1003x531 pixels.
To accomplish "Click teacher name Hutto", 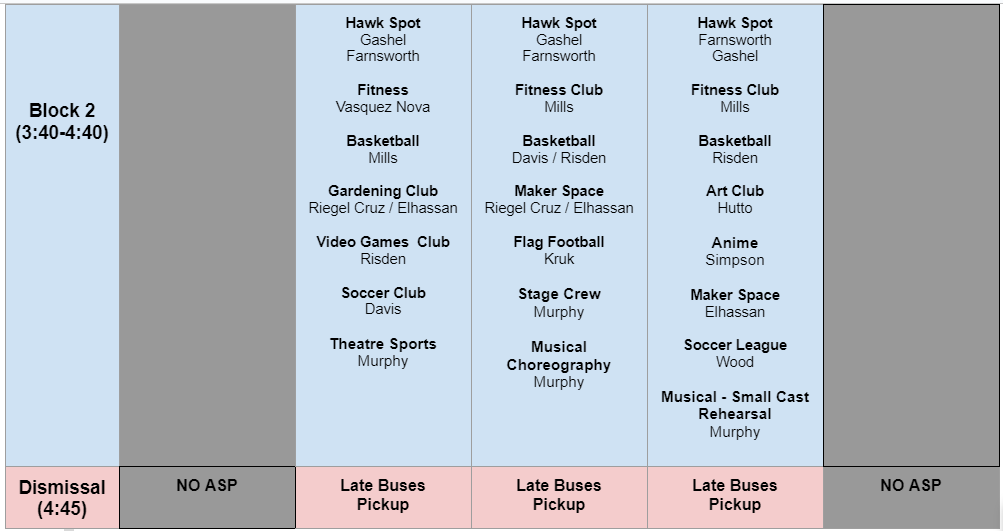I will click(x=735, y=208).
